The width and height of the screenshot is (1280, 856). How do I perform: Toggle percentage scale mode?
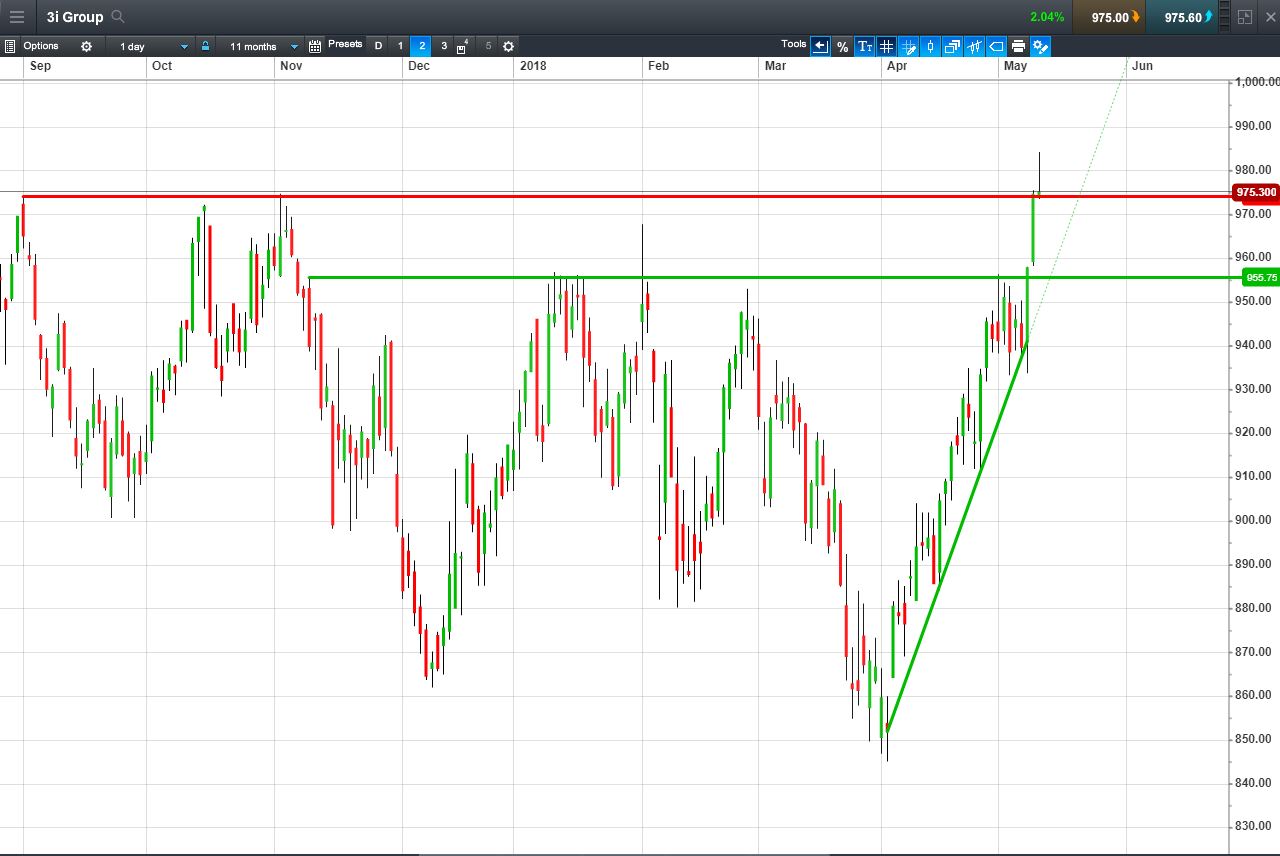coord(842,46)
